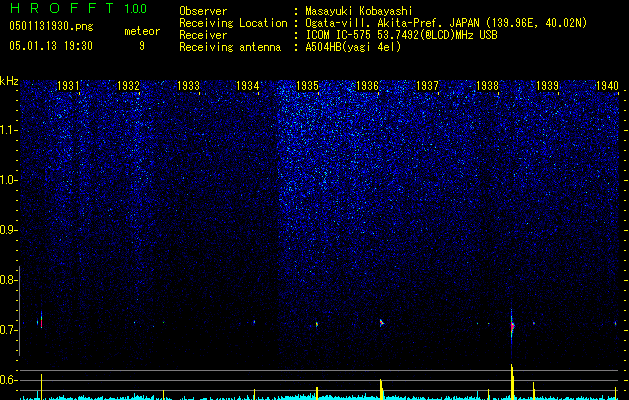Click the 1933 time marker

[x=188, y=85]
